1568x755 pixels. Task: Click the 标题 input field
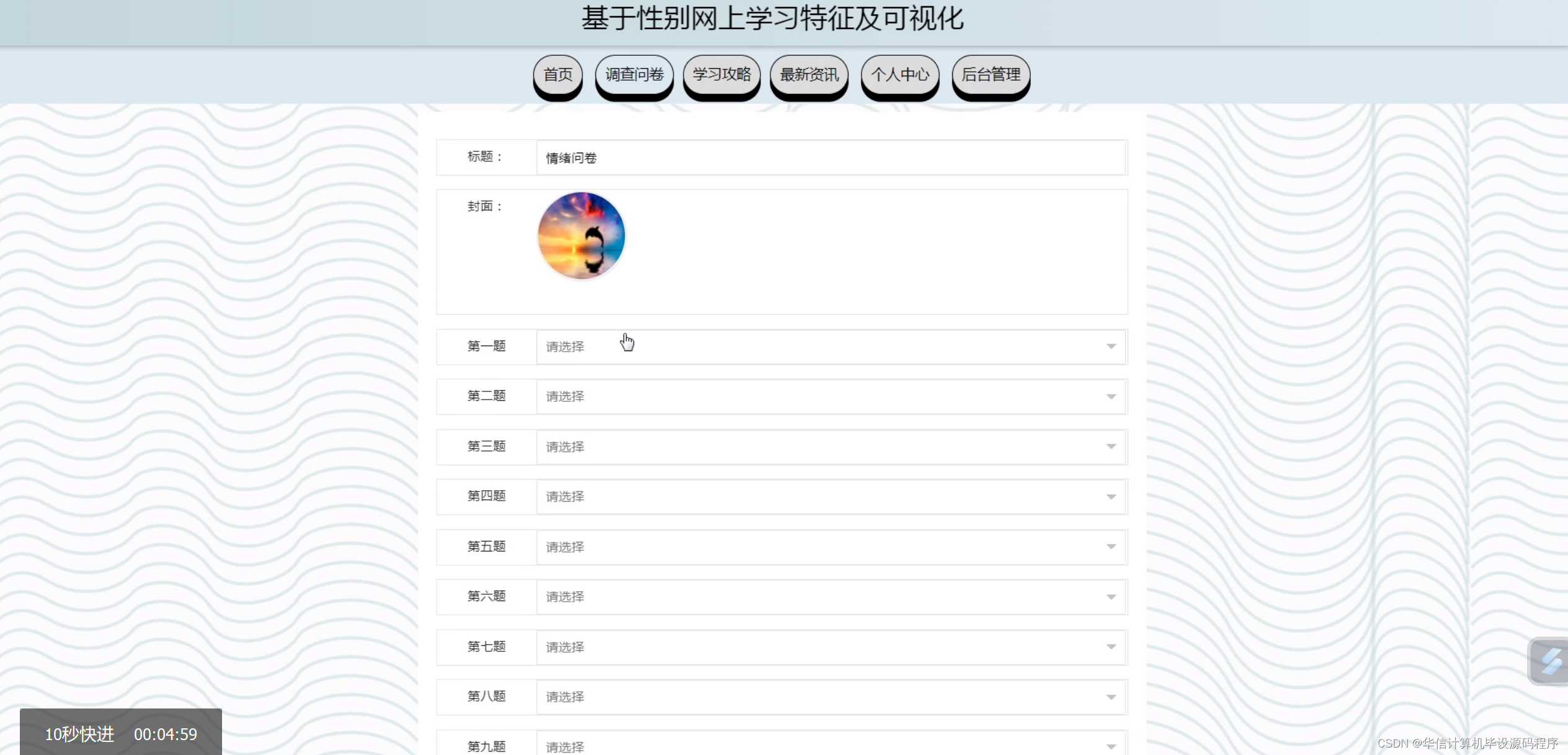coord(831,158)
